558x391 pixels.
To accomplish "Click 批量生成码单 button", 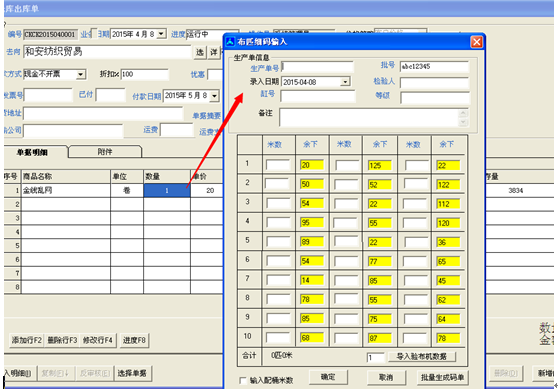I will pyautogui.click(x=442, y=377).
